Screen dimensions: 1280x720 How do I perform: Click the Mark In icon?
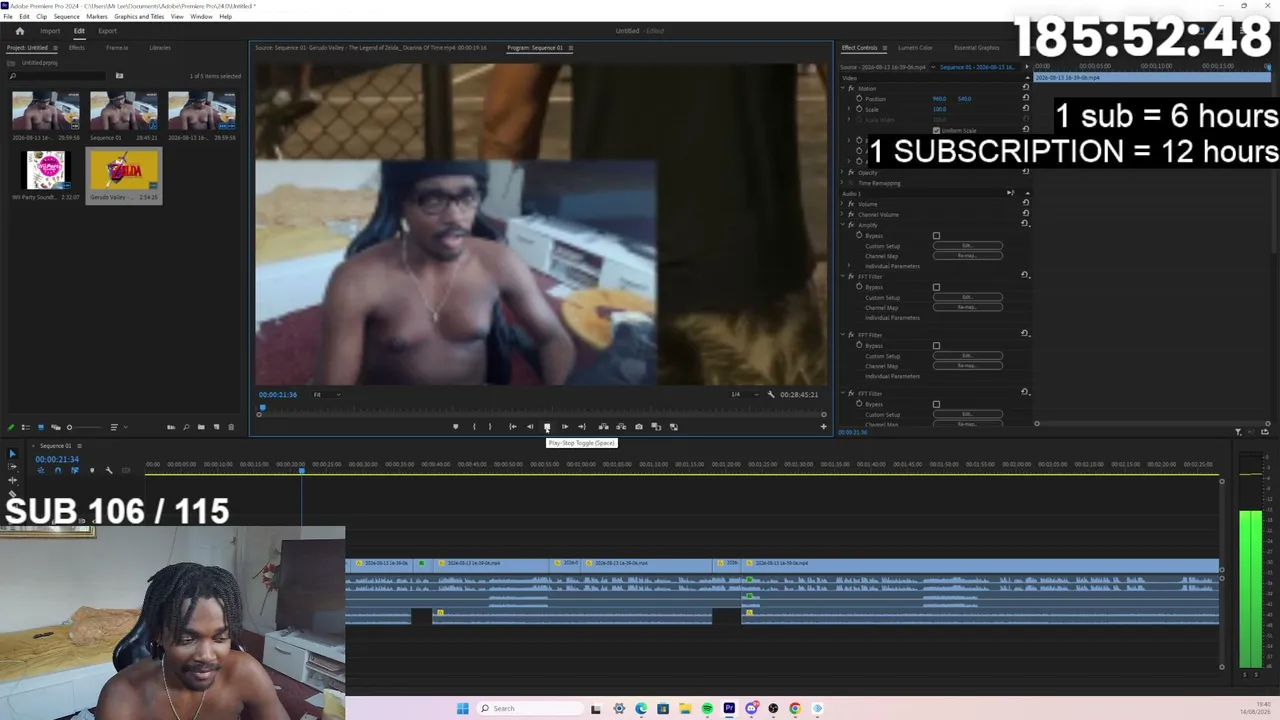(x=474, y=427)
